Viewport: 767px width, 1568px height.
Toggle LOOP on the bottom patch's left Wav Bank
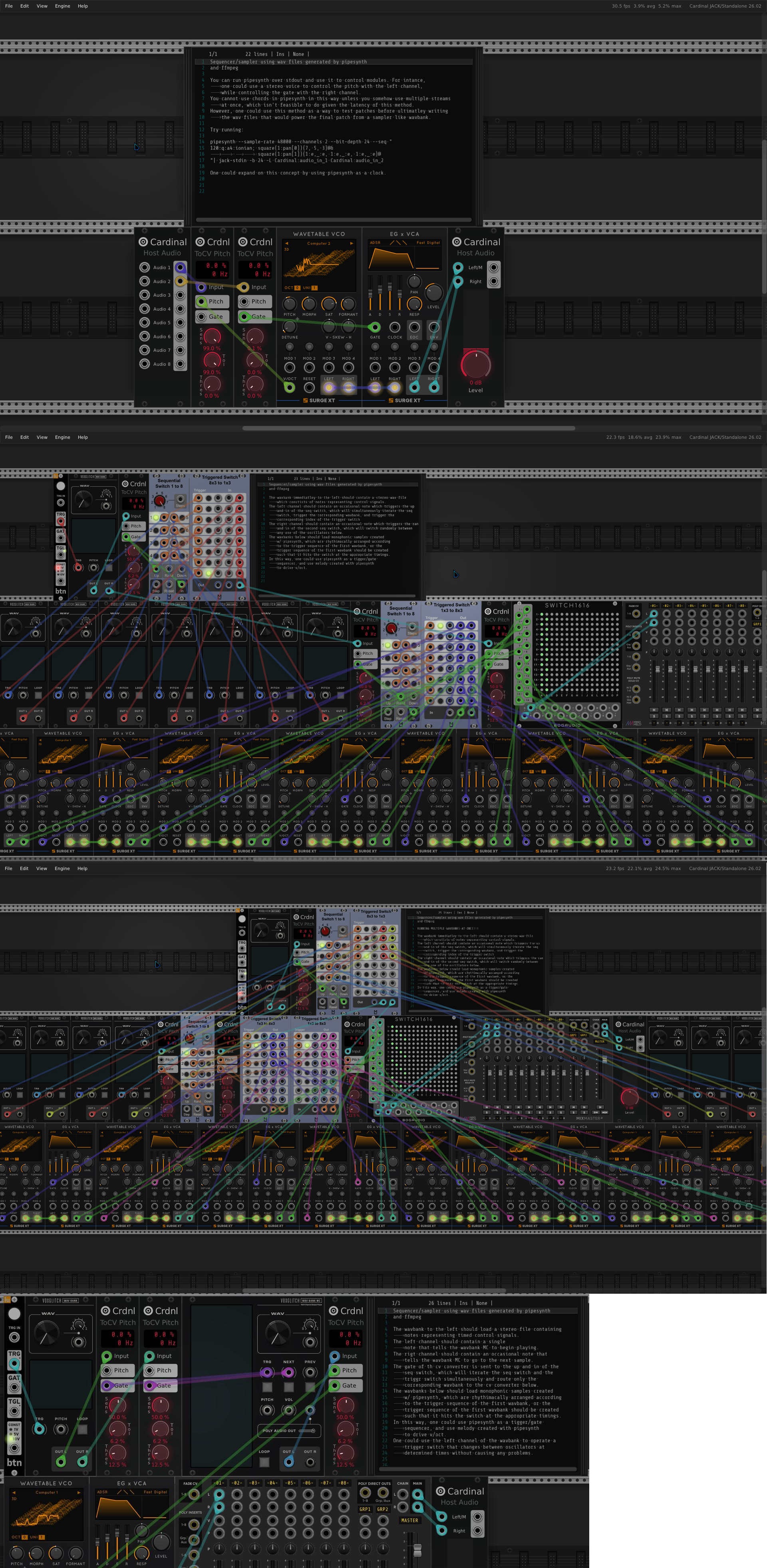[82, 1429]
